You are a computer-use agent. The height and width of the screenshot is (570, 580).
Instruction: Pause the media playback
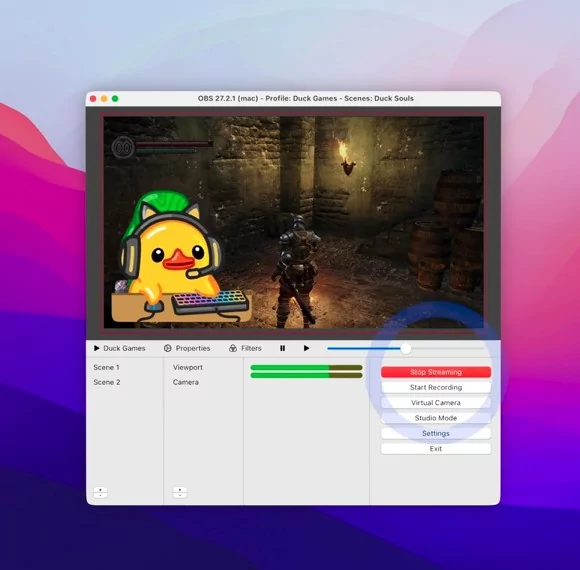coord(283,348)
